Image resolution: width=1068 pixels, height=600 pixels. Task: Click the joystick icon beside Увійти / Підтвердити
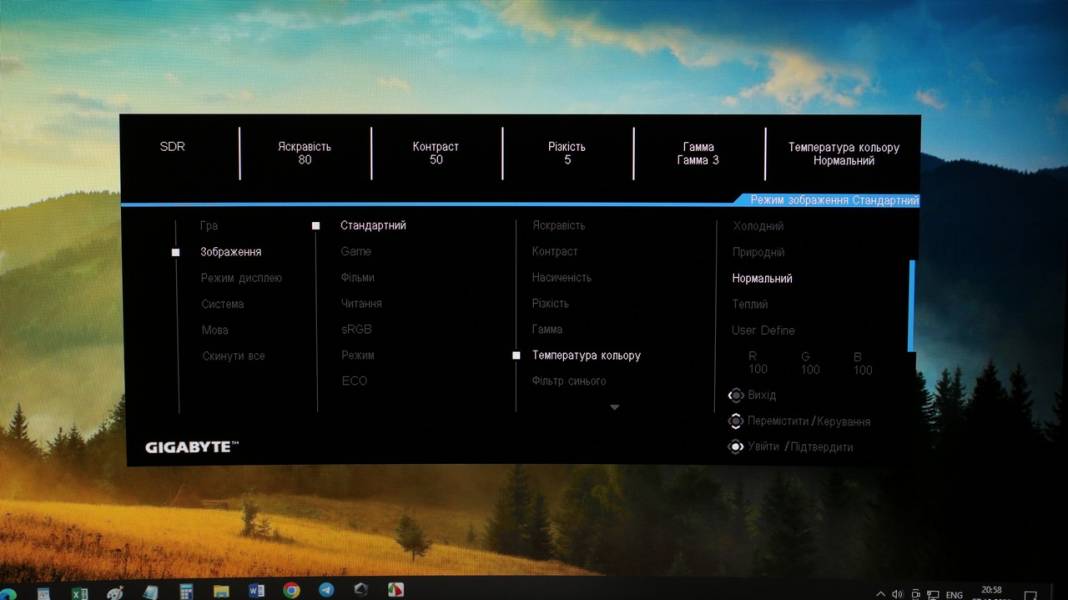point(736,447)
